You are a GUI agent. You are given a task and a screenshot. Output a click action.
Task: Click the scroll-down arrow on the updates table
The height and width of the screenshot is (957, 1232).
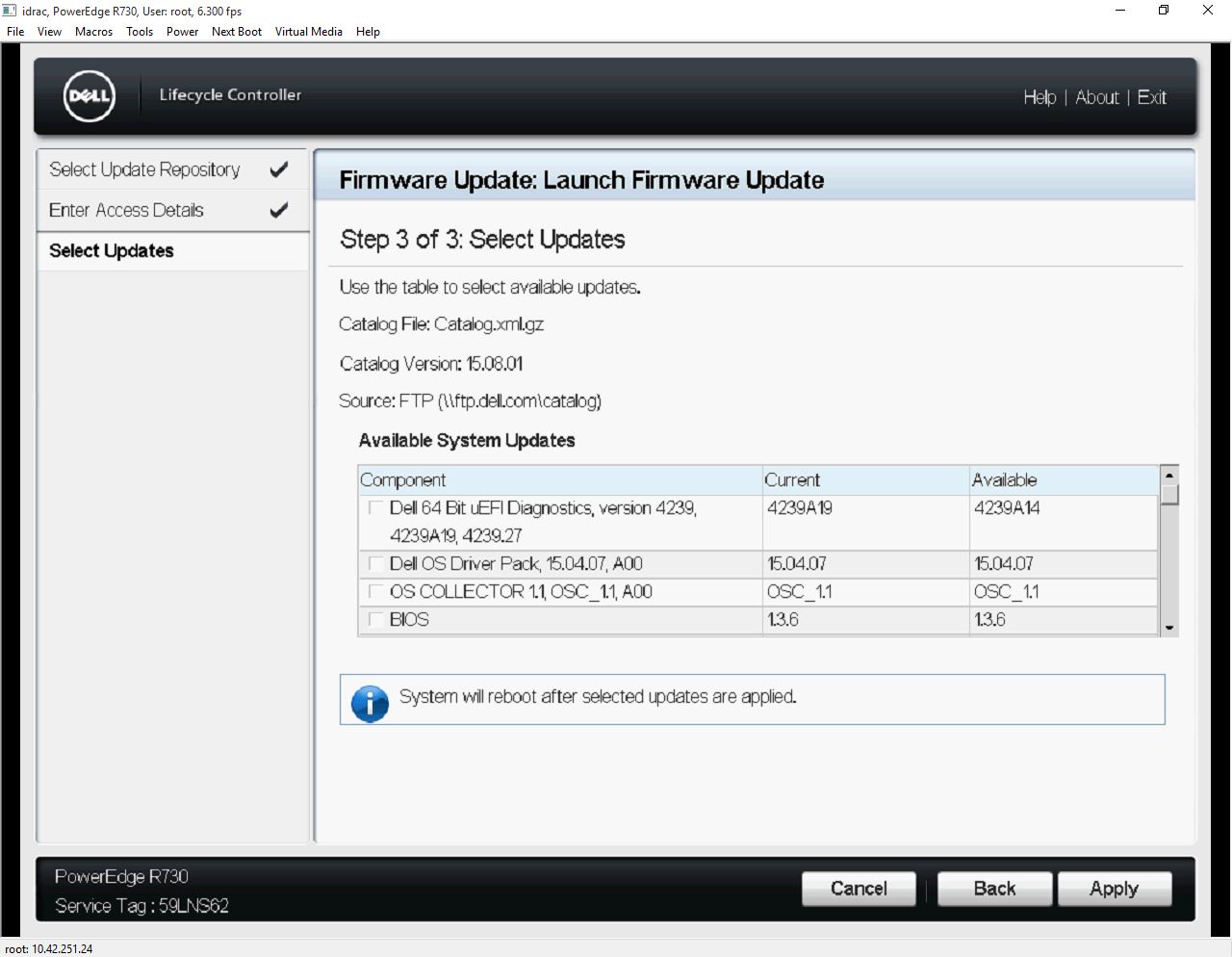(x=1169, y=627)
